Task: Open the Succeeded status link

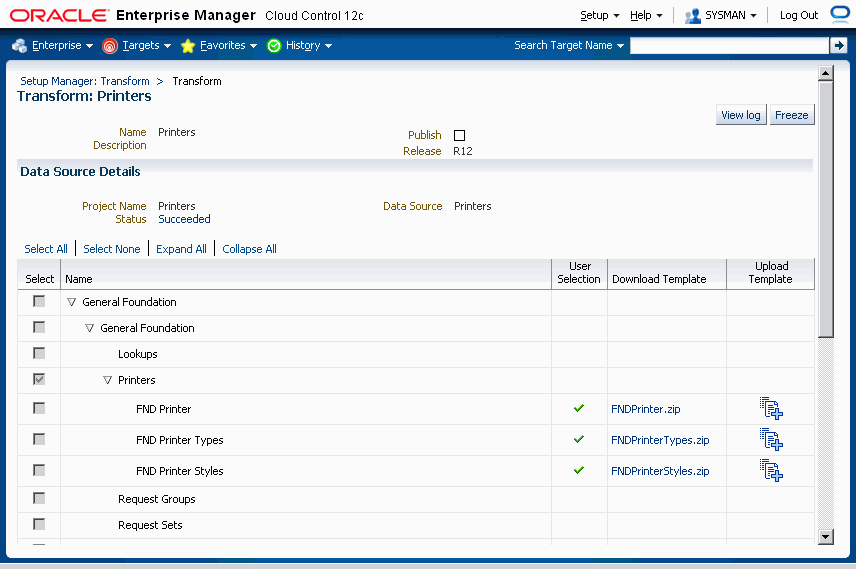Action: [185, 219]
